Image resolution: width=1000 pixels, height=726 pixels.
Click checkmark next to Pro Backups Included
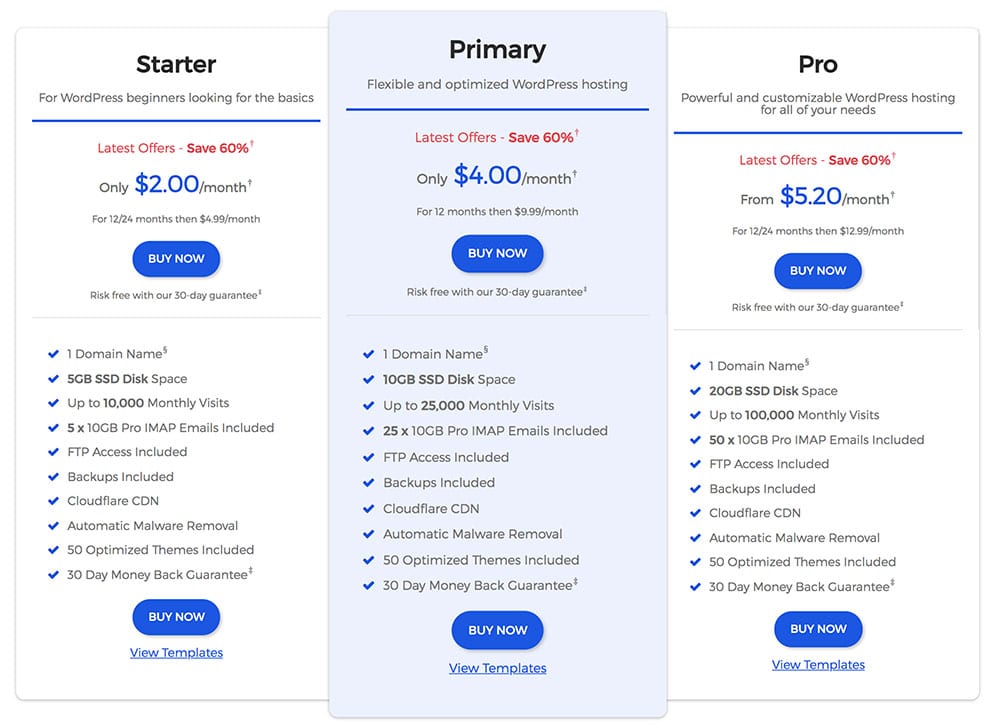(x=695, y=489)
